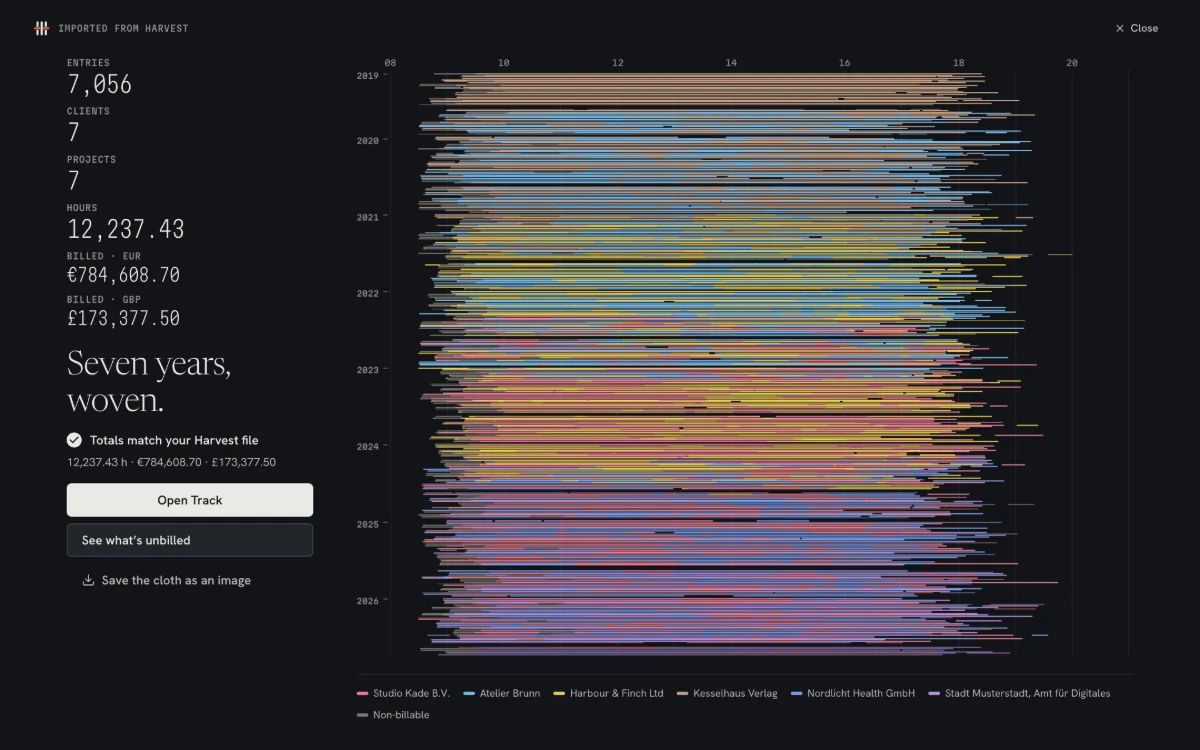The width and height of the screenshot is (1200, 750).
Task: Click the totals match checkmark icon
Action: point(74,440)
